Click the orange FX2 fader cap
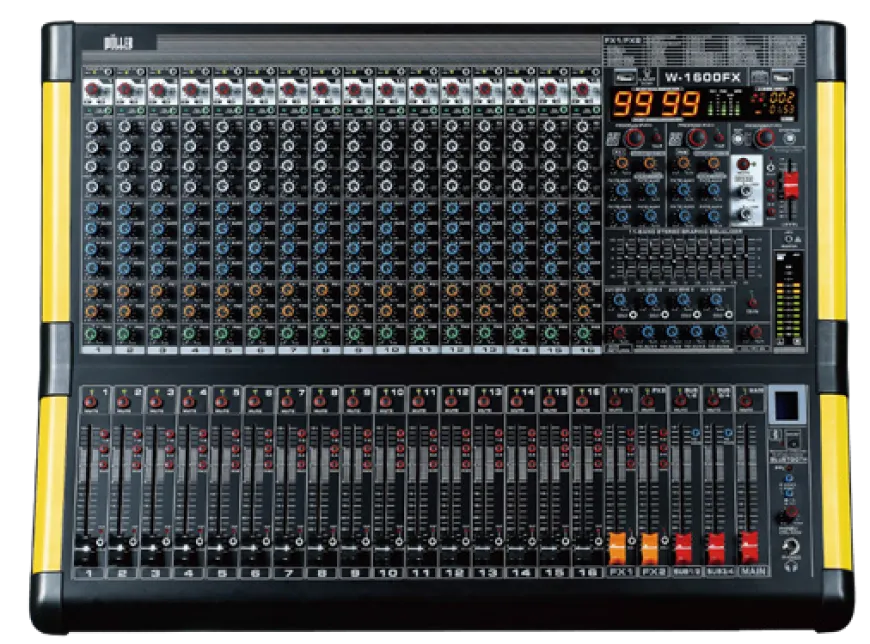This screenshot has height=644, width=870. tap(650, 548)
